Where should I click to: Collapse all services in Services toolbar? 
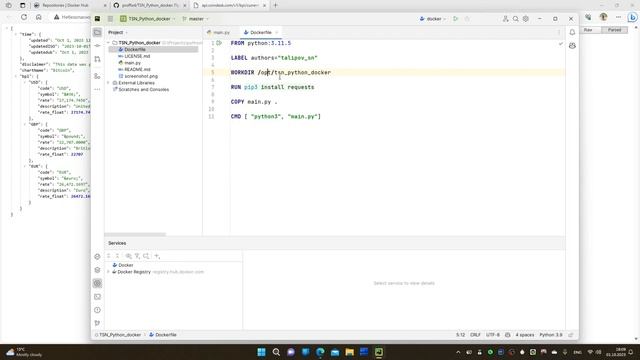117,256
